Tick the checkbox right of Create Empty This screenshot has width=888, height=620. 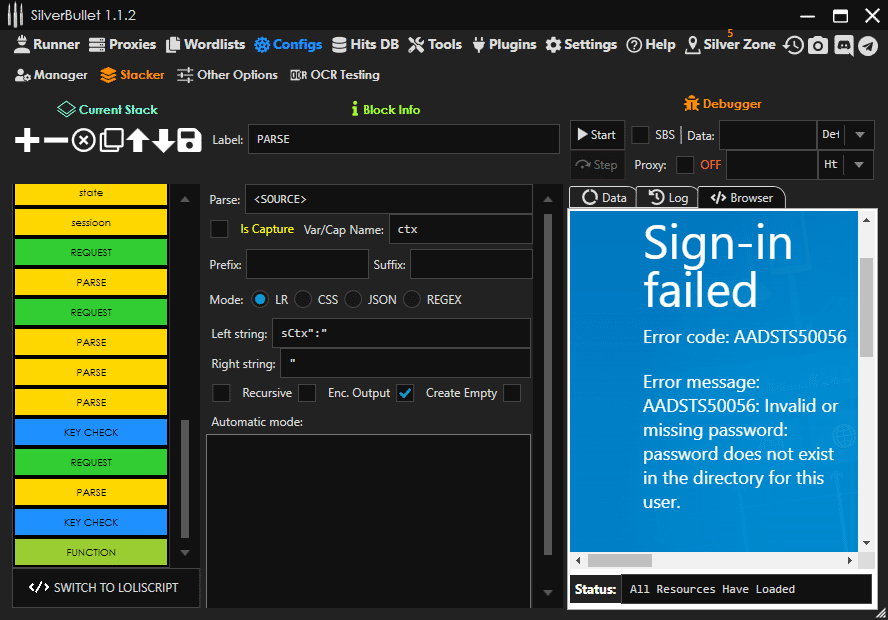[512, 392]
